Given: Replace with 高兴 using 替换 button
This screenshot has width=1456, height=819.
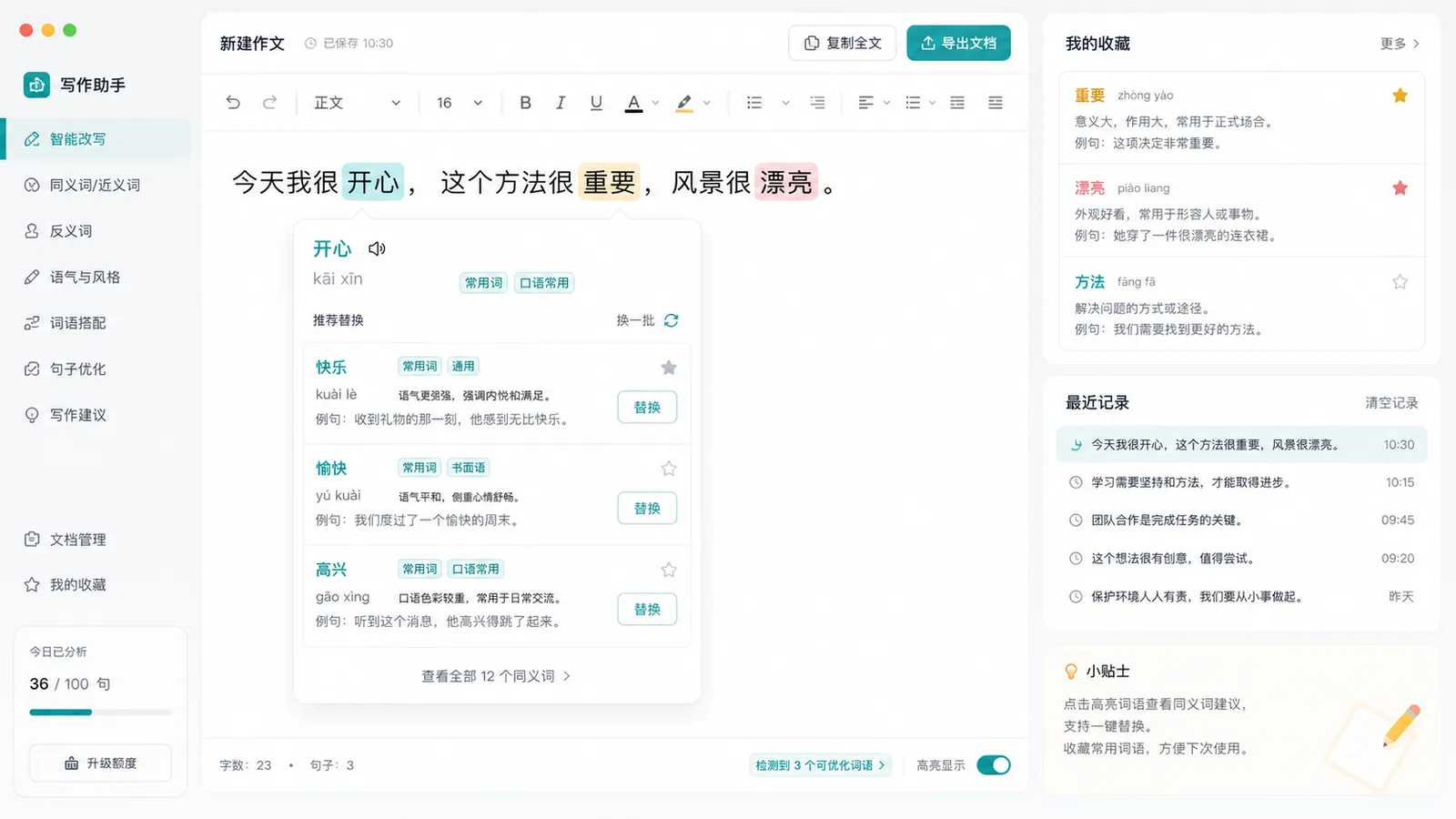Looking at the screenshot, I should pos(647,610).
